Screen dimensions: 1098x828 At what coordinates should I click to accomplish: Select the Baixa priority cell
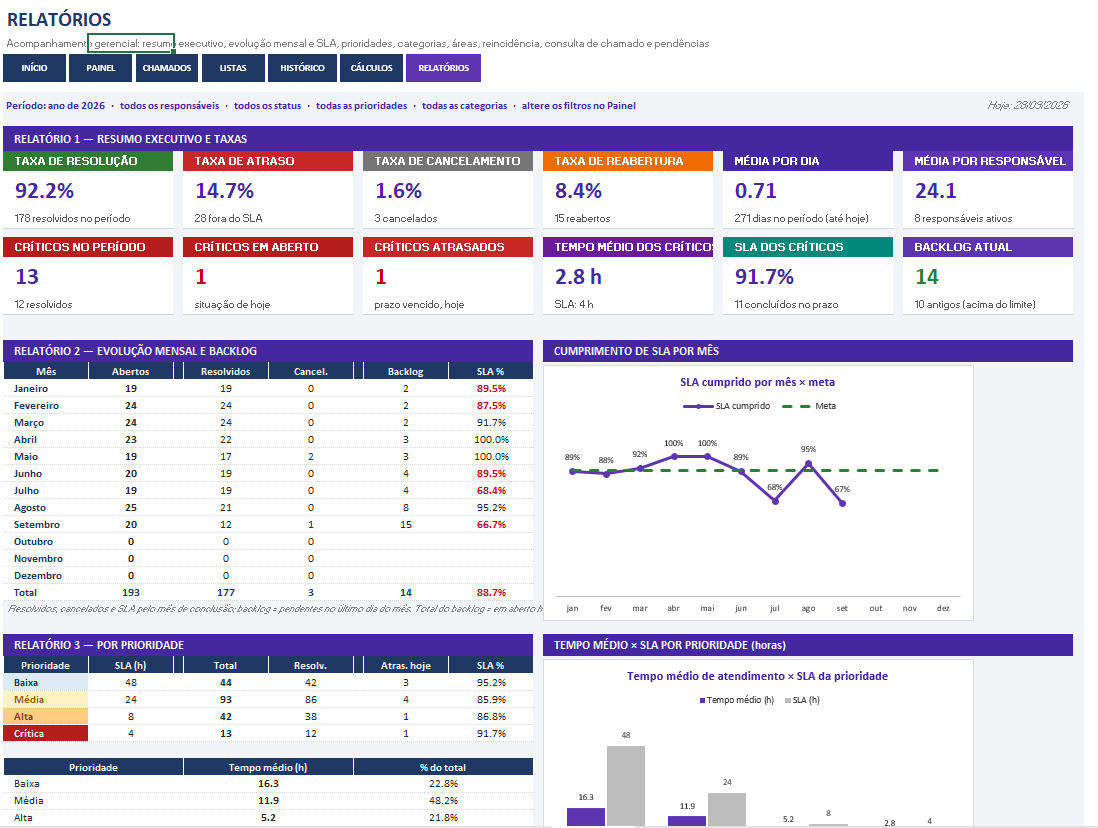point(46,682)
